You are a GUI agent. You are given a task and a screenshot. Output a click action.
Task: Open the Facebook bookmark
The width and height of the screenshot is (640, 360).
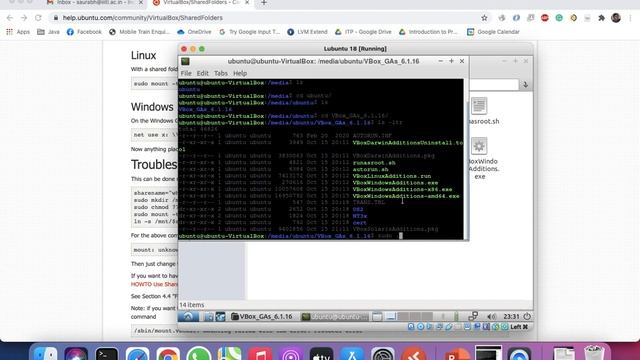click(x=84, y=31)
